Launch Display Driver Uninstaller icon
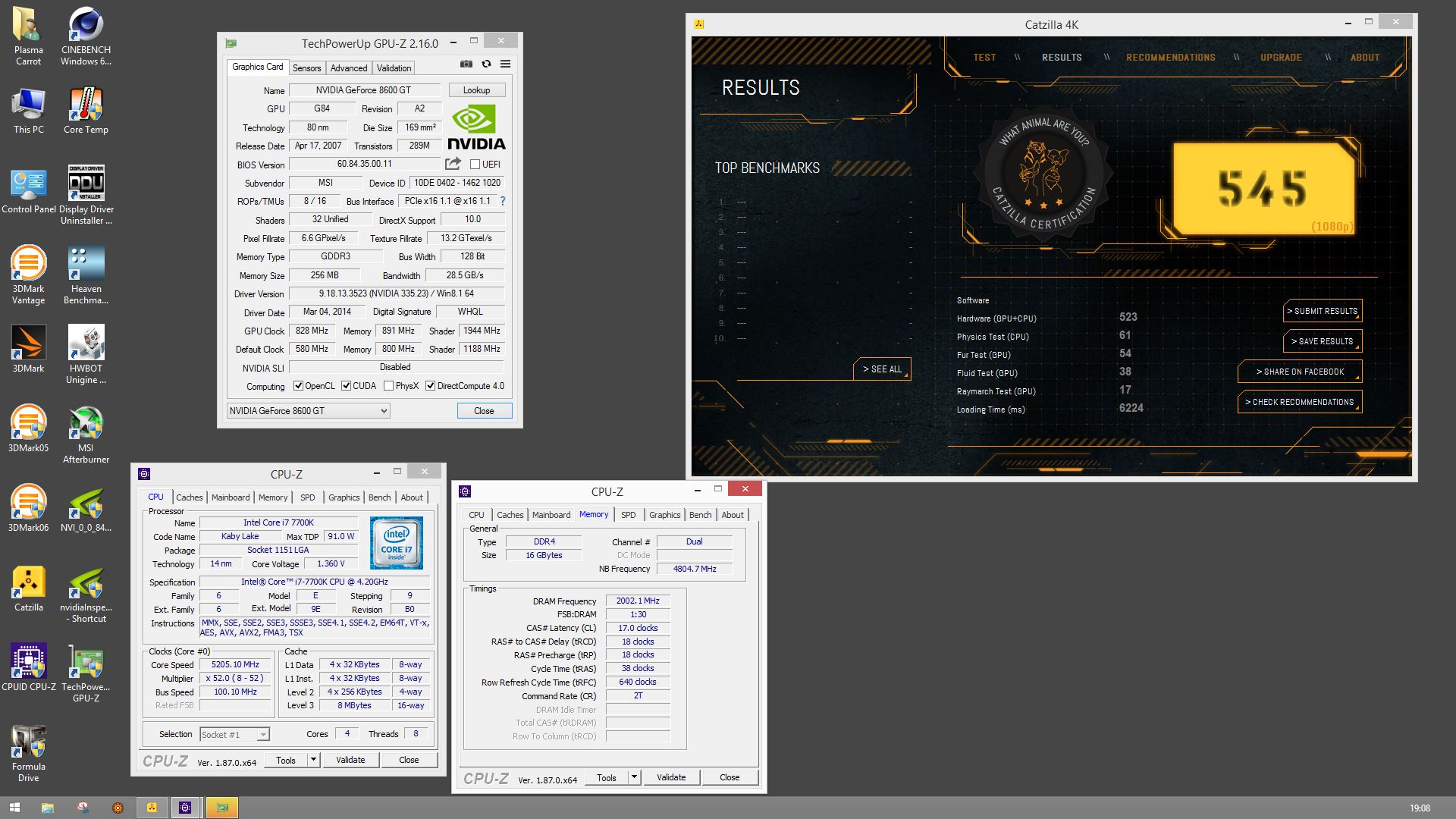The image size is (1456, 819). click(x=86, y=196)
